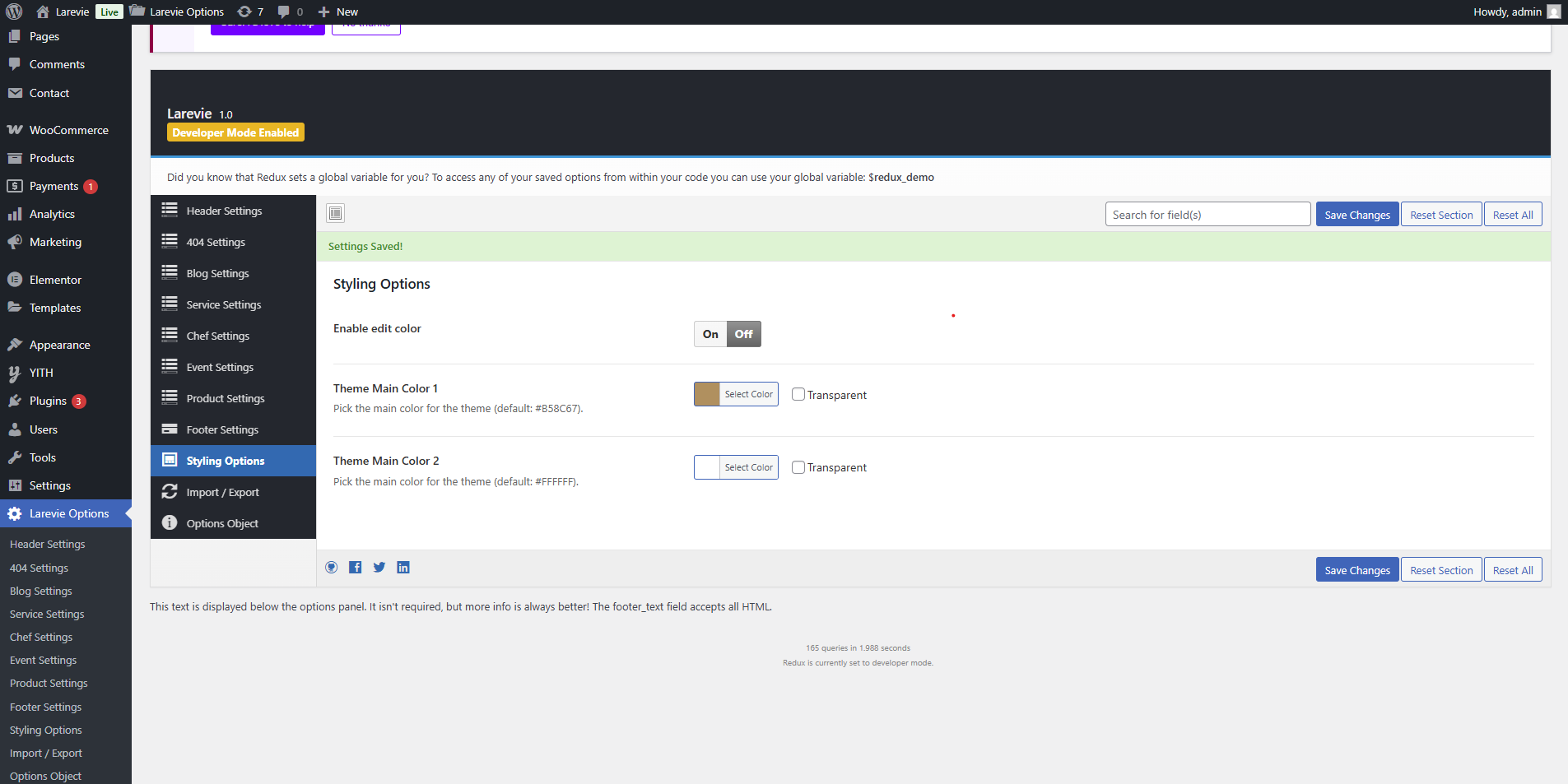Open the Twitter icon in panel footer
This screenshot has width=1568, height=784.
379,567
